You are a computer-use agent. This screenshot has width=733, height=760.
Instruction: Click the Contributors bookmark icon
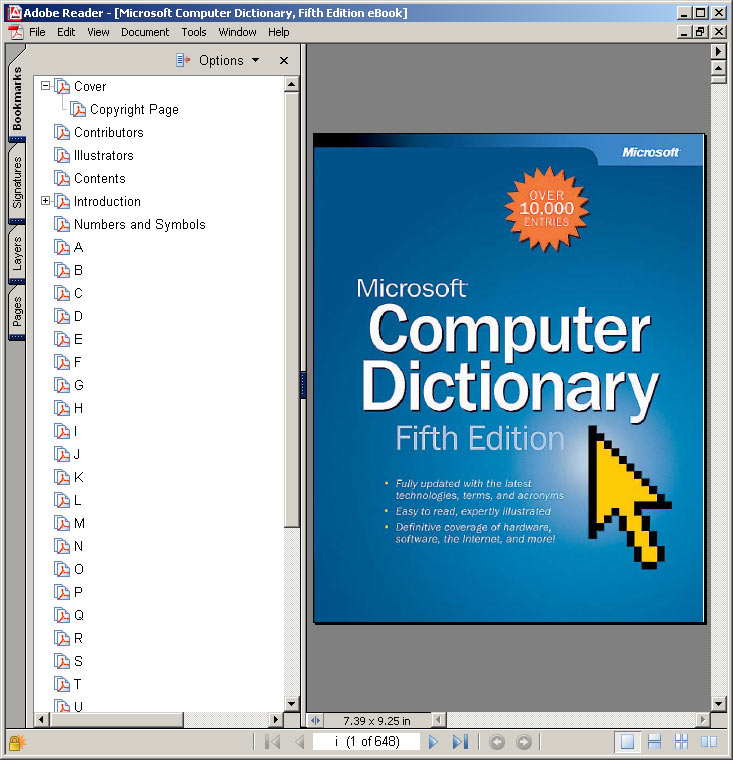(x=62, y=132)
